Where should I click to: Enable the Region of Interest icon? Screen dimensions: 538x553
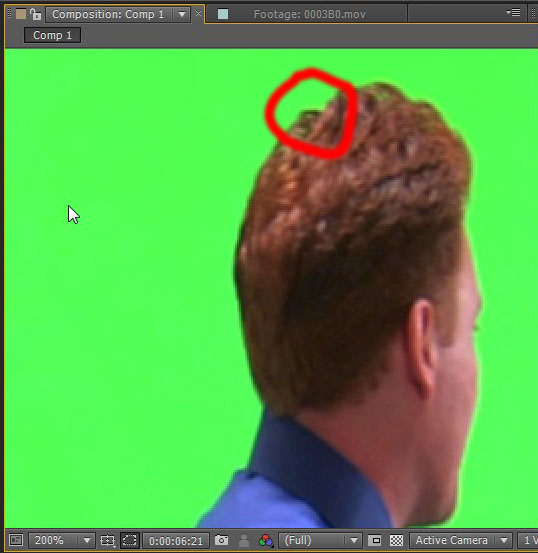click(375, 540)
